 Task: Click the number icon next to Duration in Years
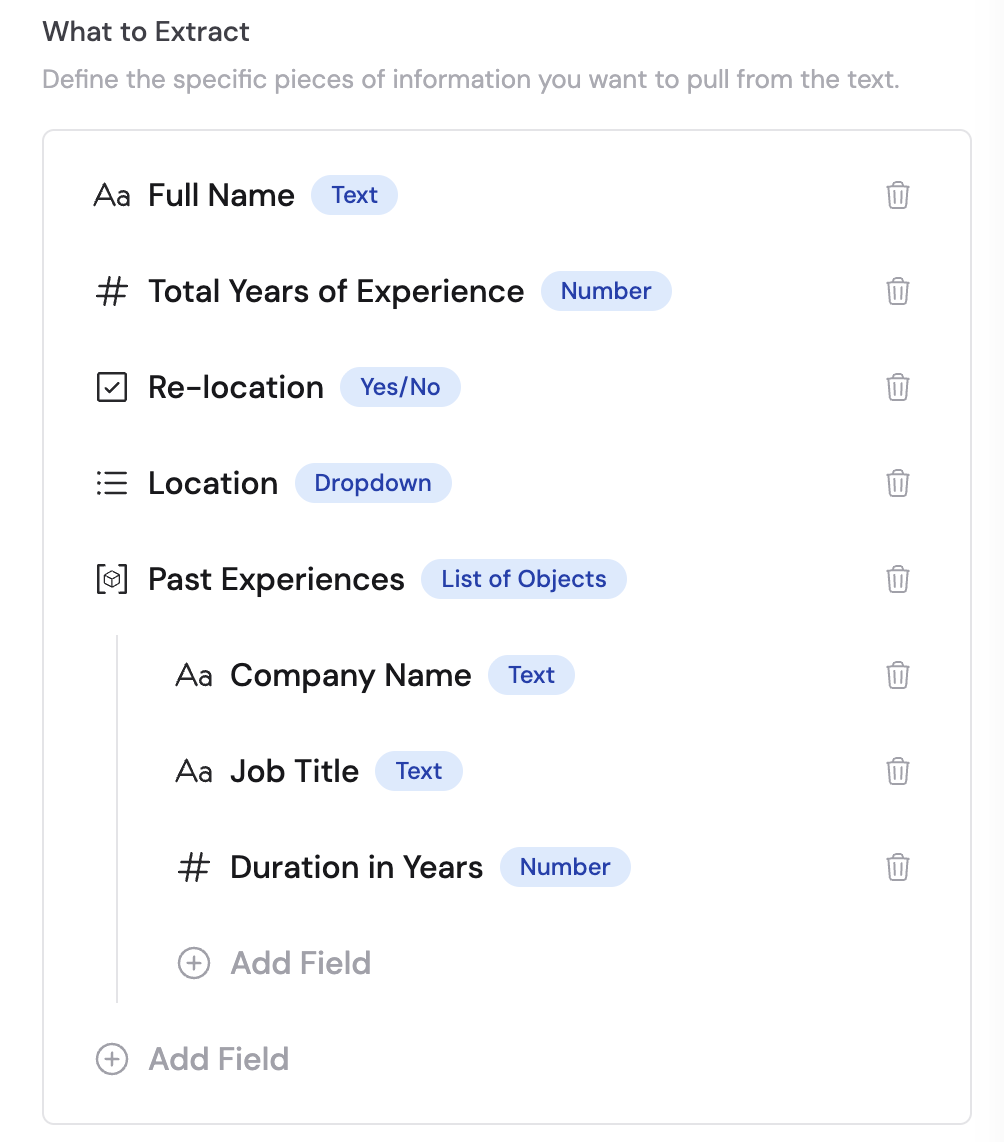[x=194, y=867]
